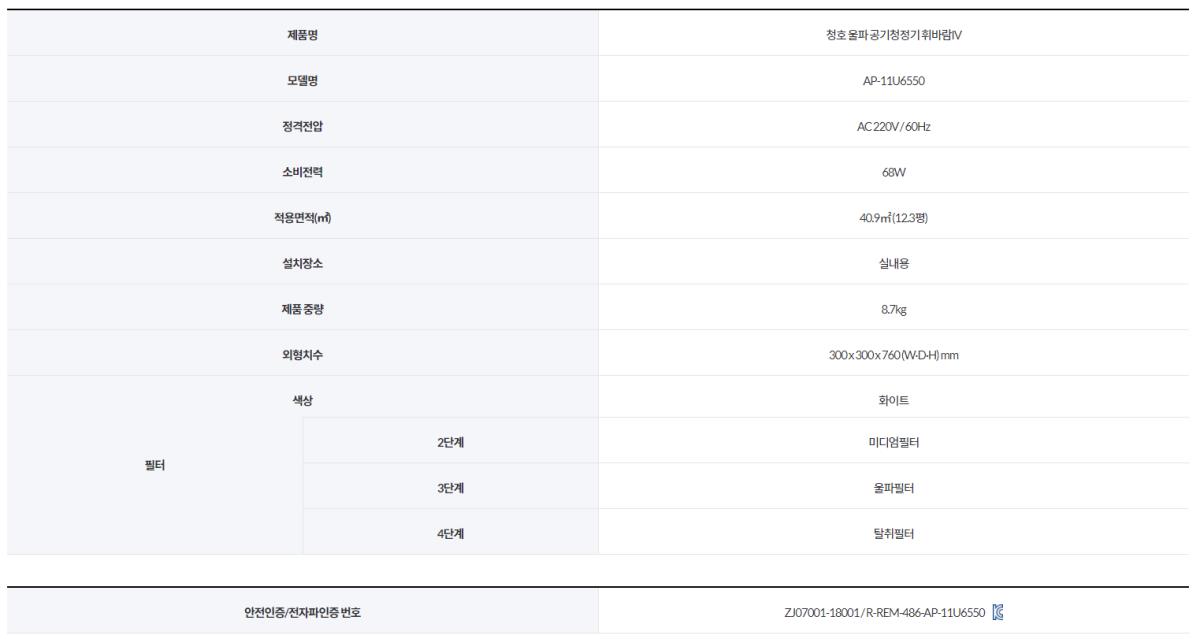Click the KC certification mark icon
Screen dimensions: 1200x639
click(x=996, y=611)
